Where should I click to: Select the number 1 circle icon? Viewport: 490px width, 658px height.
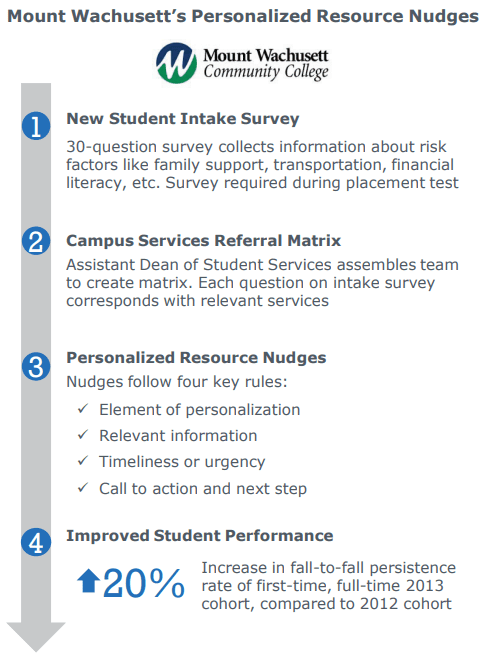tap(36, 125)
